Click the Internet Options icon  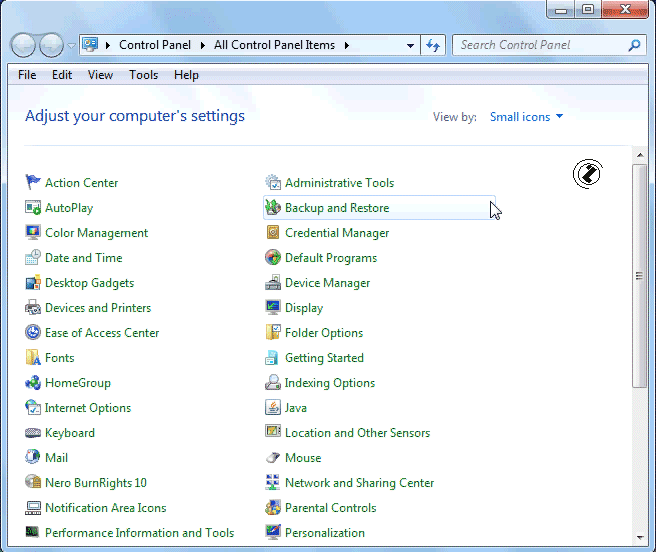tap(33, 407)
